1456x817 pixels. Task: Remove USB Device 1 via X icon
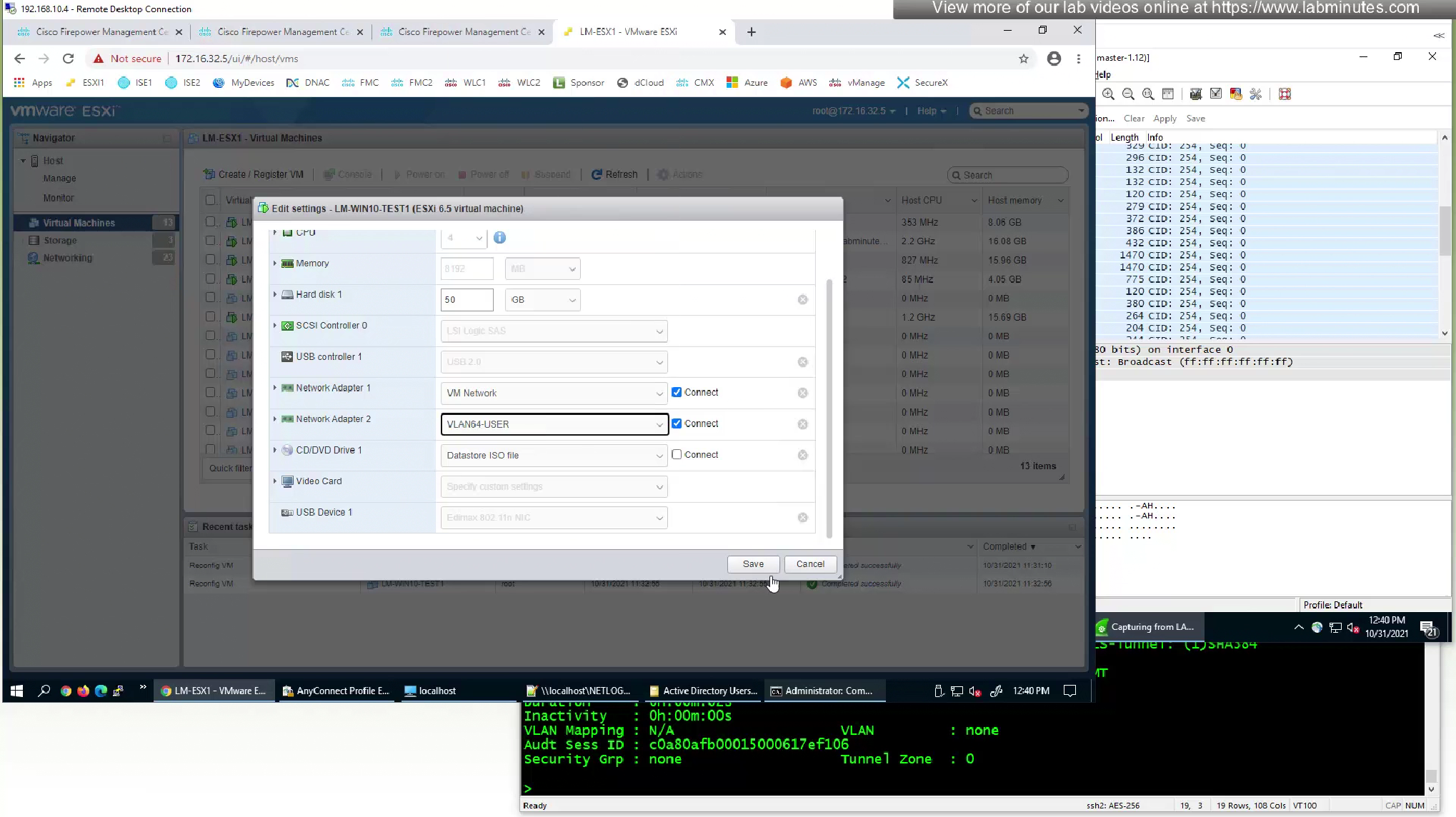pos(802,518)
